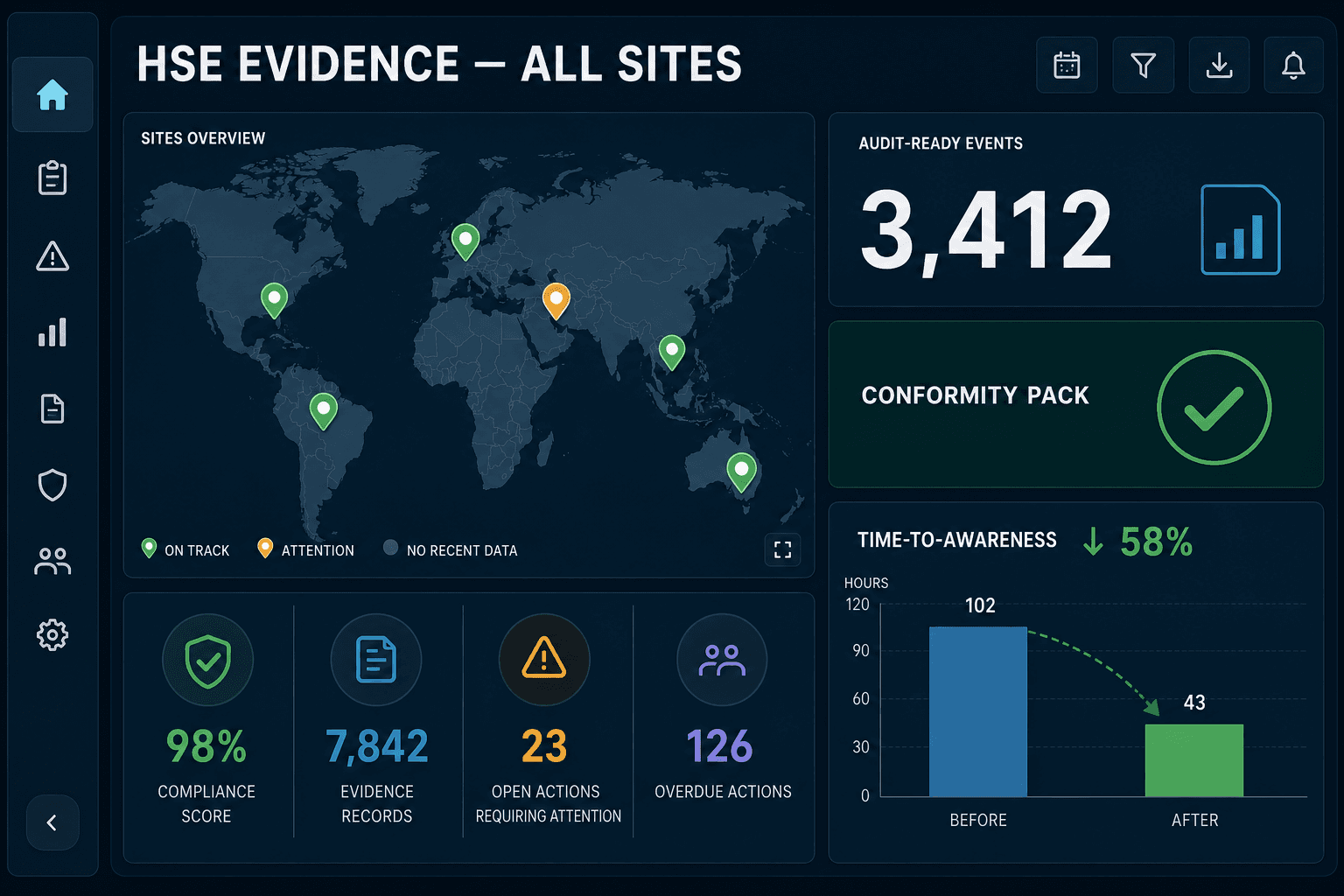Open the shield sidebar icon
The width and height of the screenshot is (1344, 896).
tap(52, 485)
